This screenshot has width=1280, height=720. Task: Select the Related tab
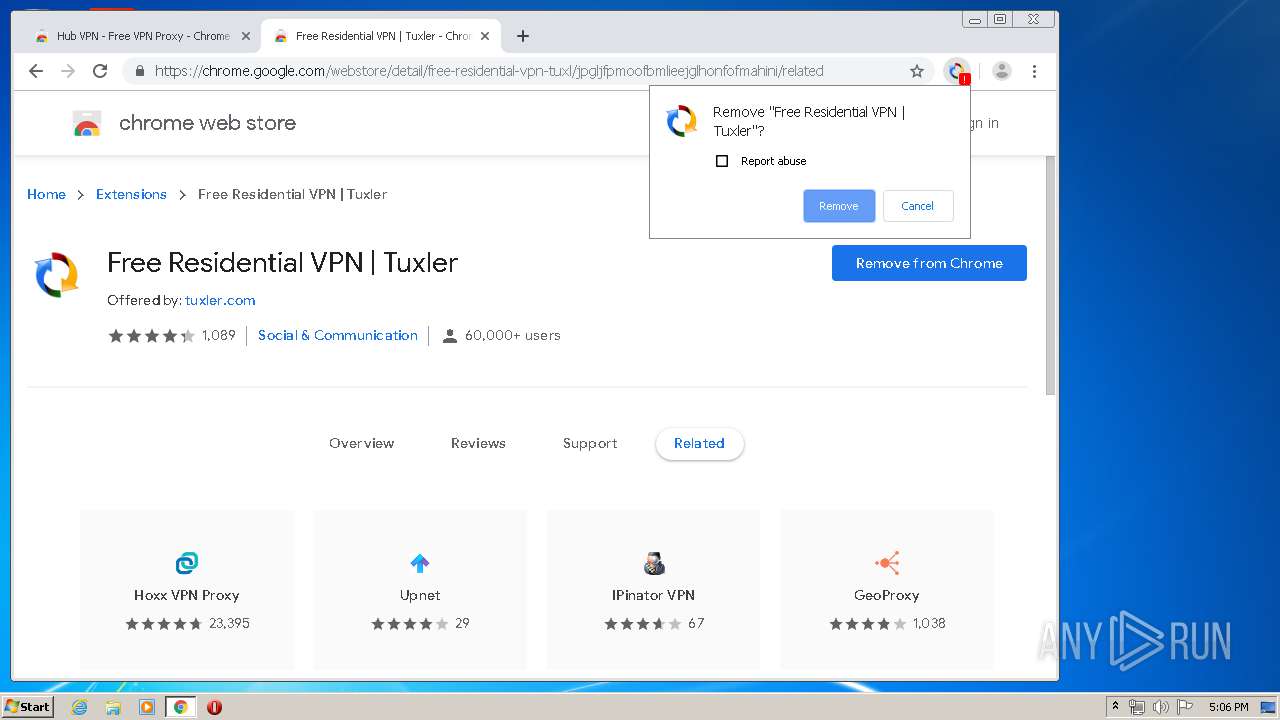pos(699,443)
